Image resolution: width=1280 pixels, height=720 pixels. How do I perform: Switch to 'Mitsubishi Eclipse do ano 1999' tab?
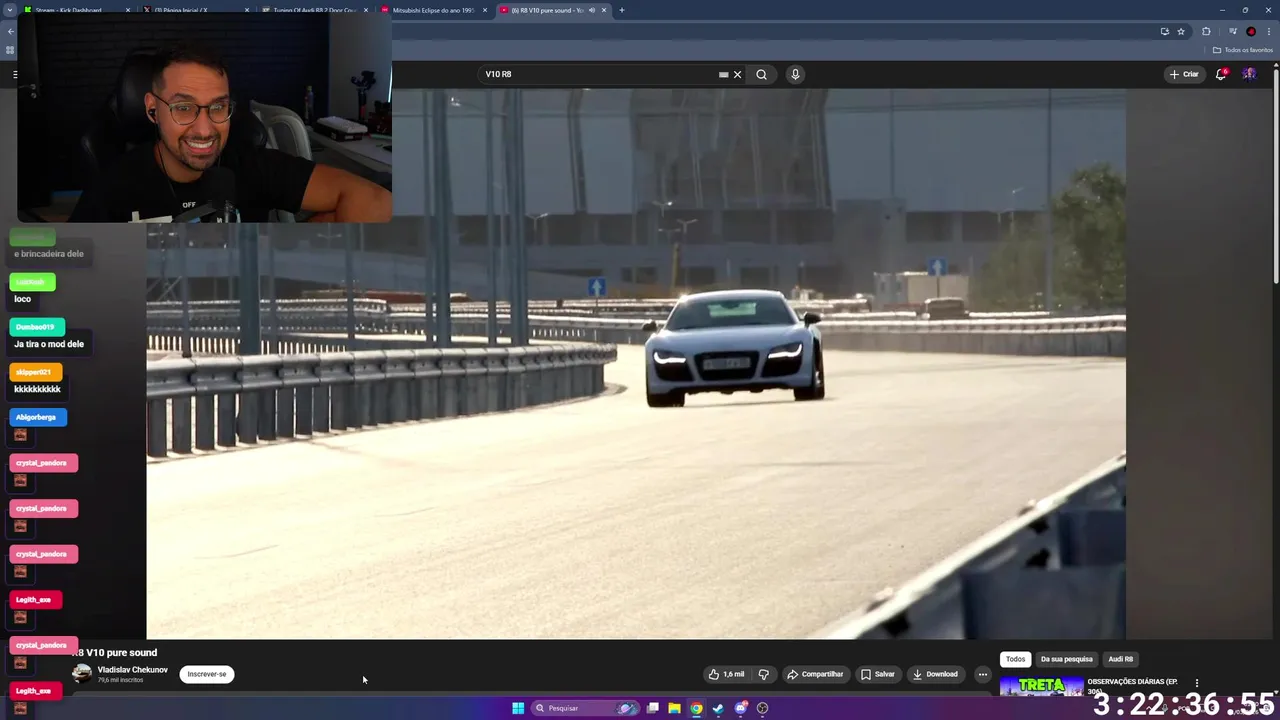click(x=433, y=10)
